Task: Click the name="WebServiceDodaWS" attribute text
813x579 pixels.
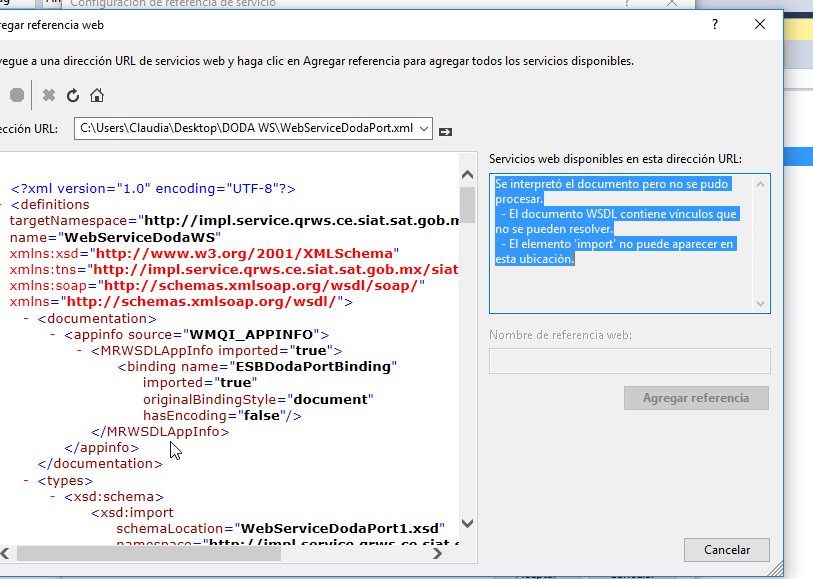Action: pyautogui.click(x=115, y=237)
